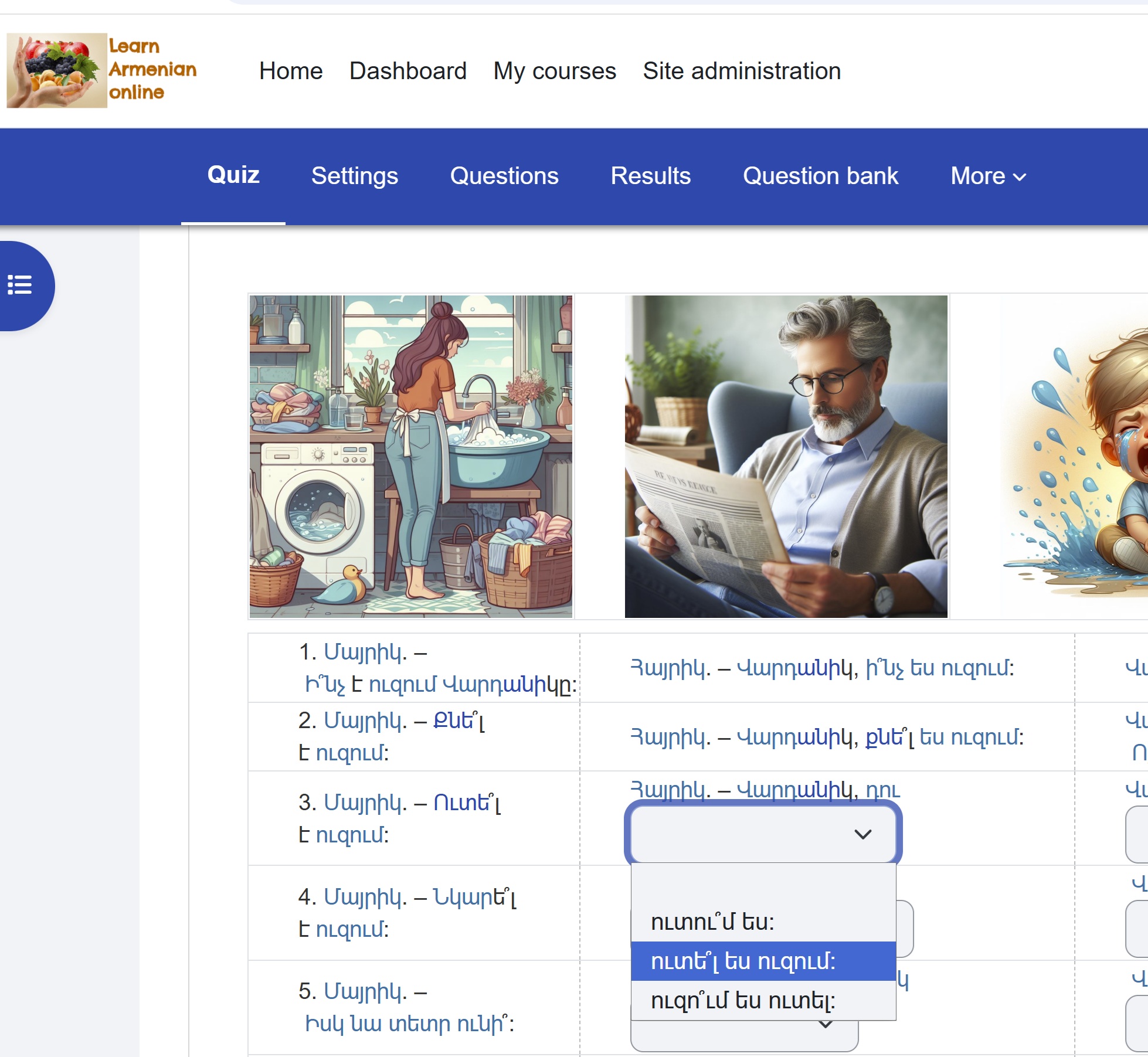Open the course index drawer icon
This screenshot has width=1148, height=1057.
[20, 285]
